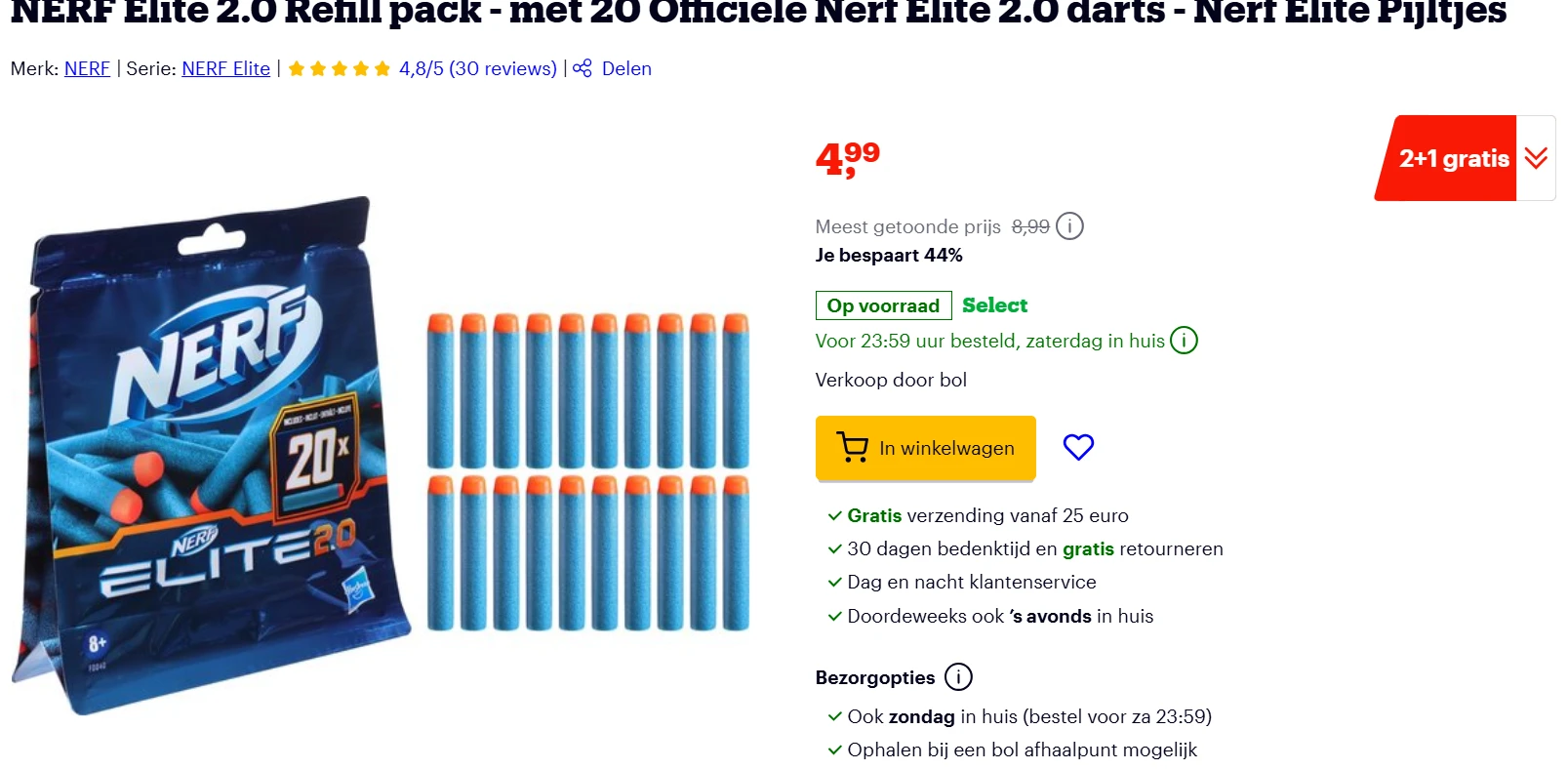Click the green Select logo

click(x=993, y=304)
